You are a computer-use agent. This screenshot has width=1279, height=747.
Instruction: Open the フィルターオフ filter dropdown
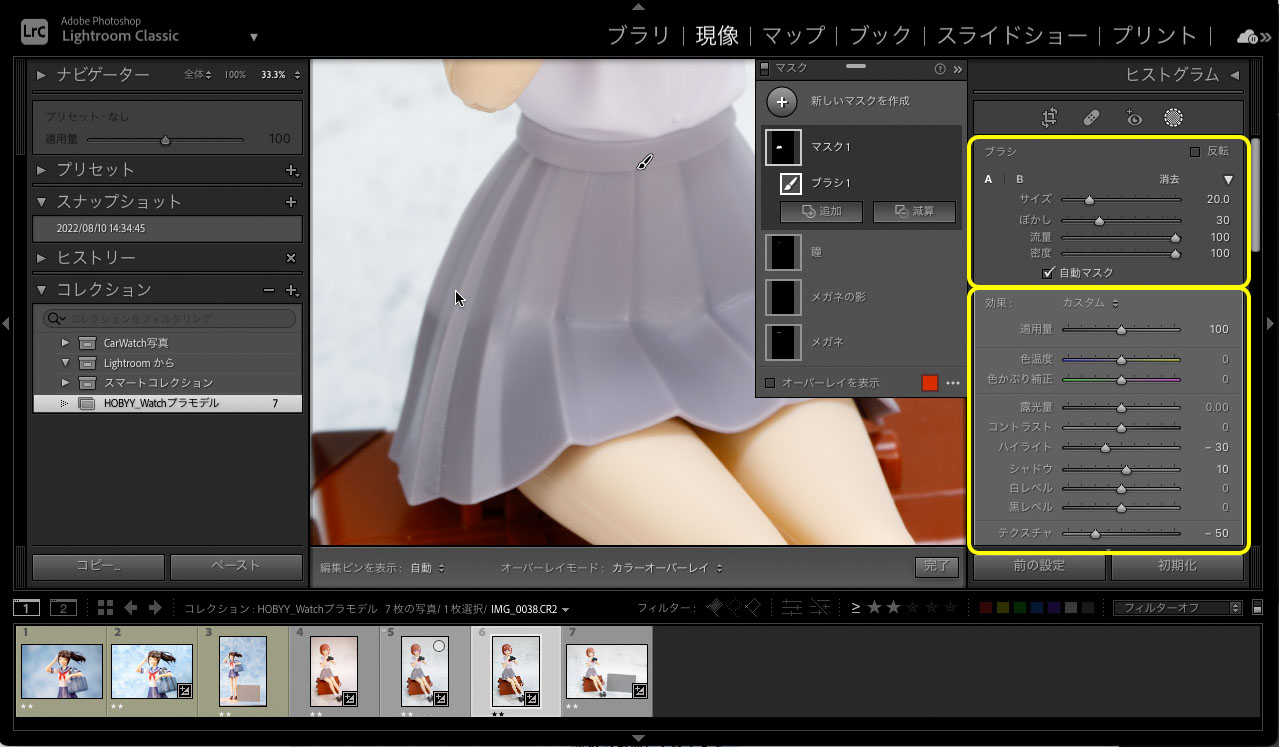1177,607
